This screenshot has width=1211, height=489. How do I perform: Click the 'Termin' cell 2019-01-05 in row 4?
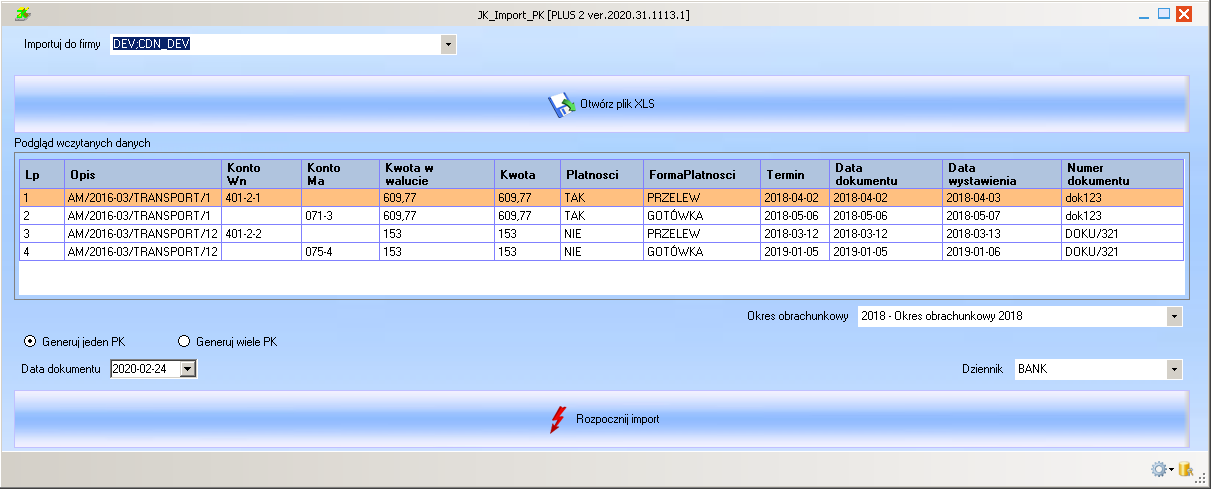click(x=794, y=252)
